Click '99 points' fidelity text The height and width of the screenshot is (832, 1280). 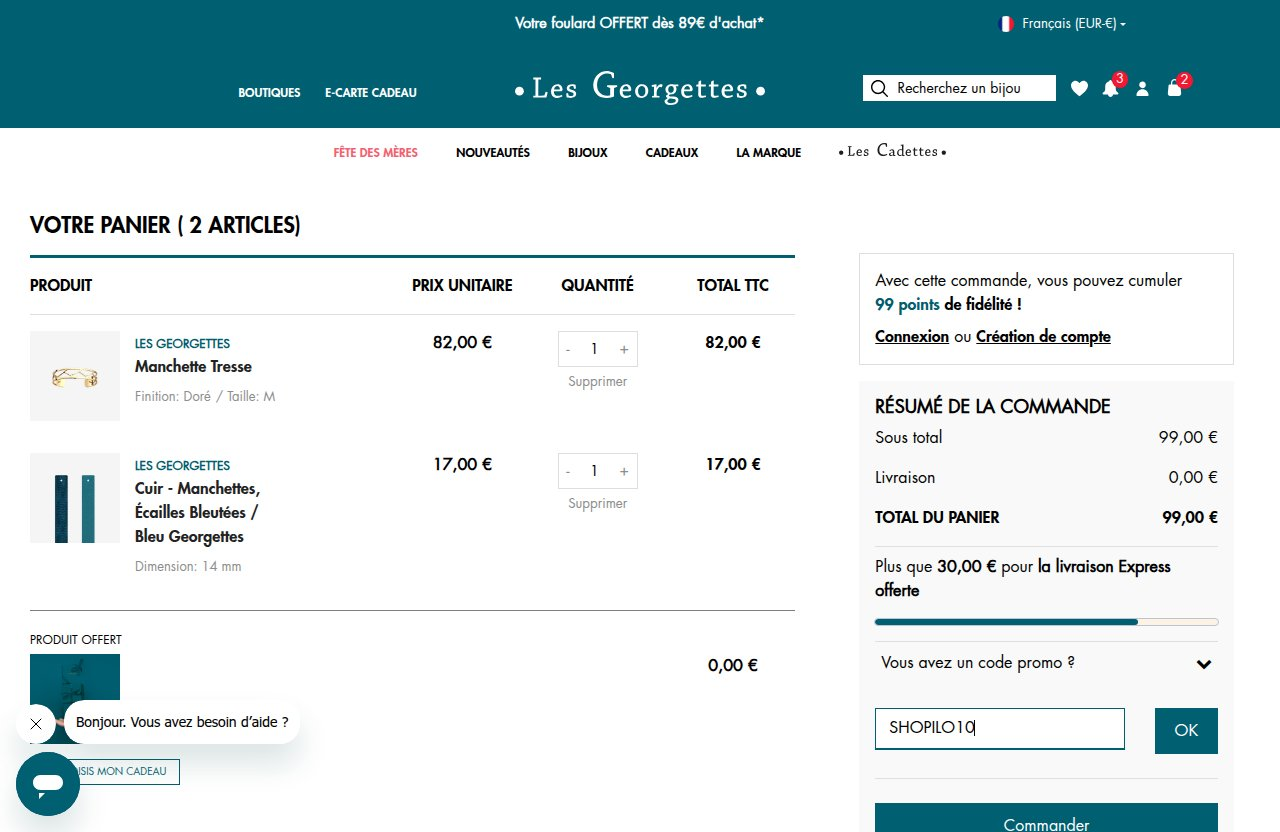pyautogui.click(x=907, y=304)
